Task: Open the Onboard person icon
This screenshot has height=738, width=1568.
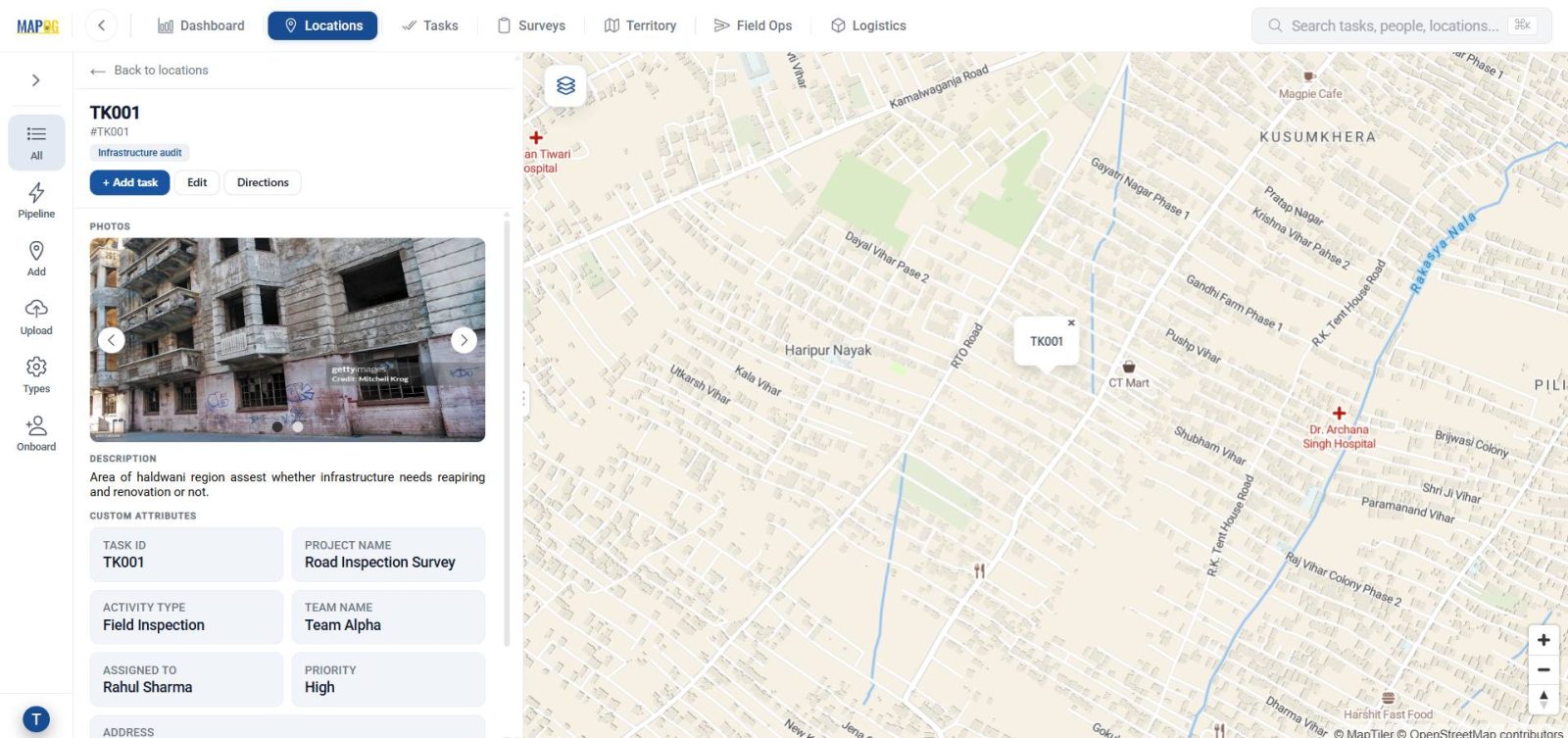Action: click(36, 433)
